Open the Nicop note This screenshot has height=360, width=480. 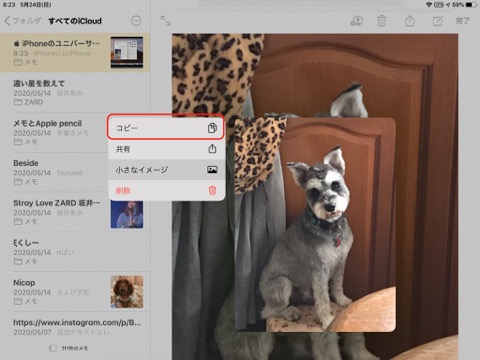pyautogui.click(x=75, y=292)
